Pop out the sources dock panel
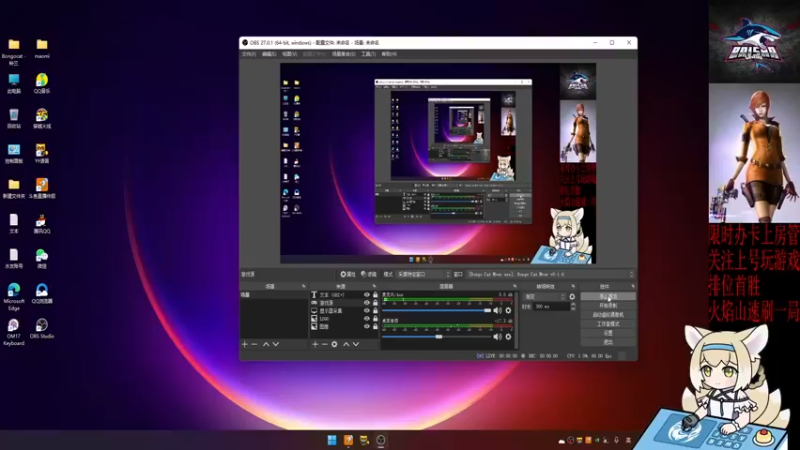Screen dimensions: 800x450 (374, 286)
